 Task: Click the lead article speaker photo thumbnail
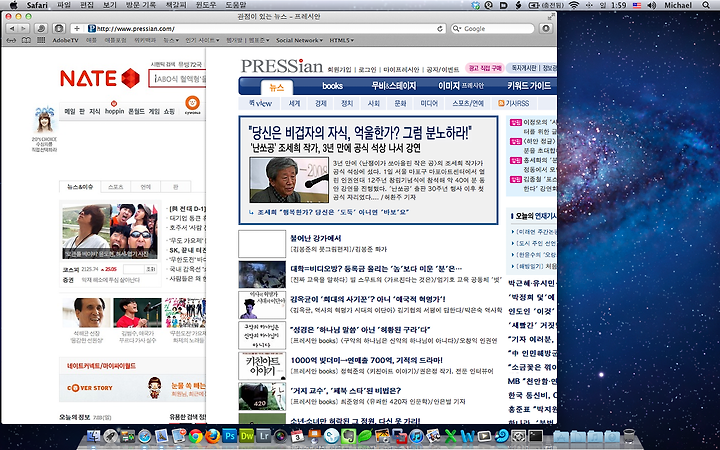(x=289, y=180)
